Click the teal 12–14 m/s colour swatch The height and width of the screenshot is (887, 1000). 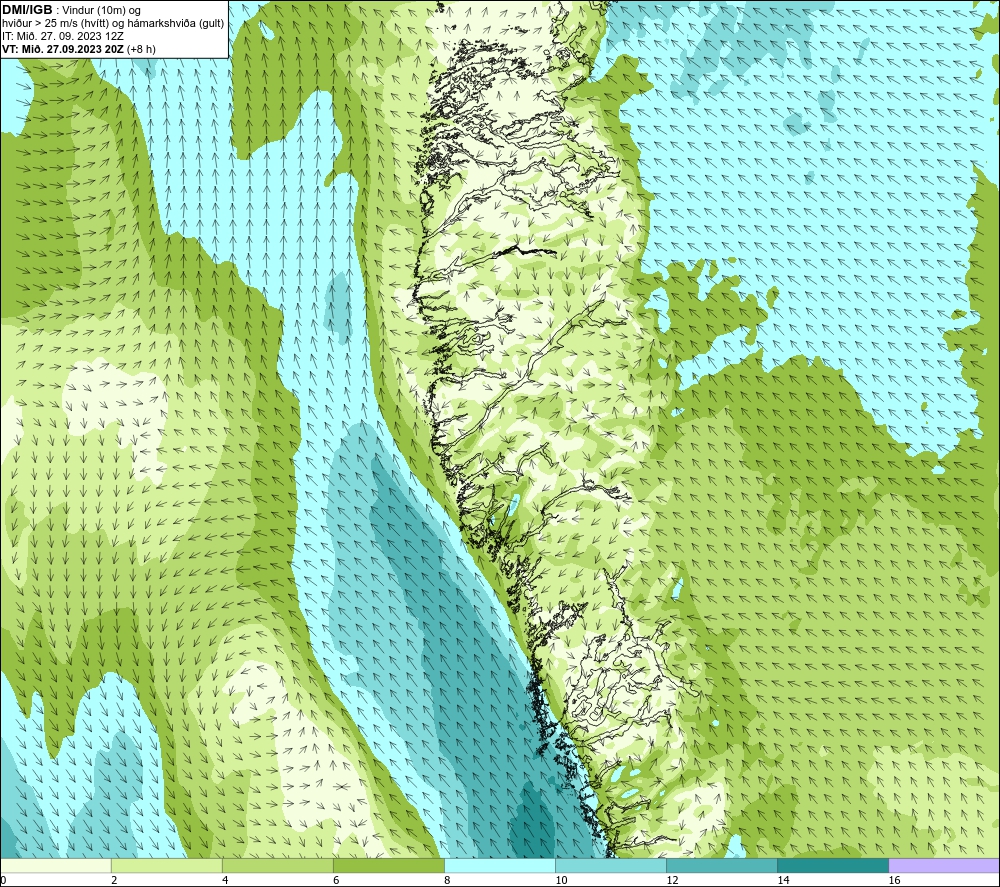[x=722, y=865]
